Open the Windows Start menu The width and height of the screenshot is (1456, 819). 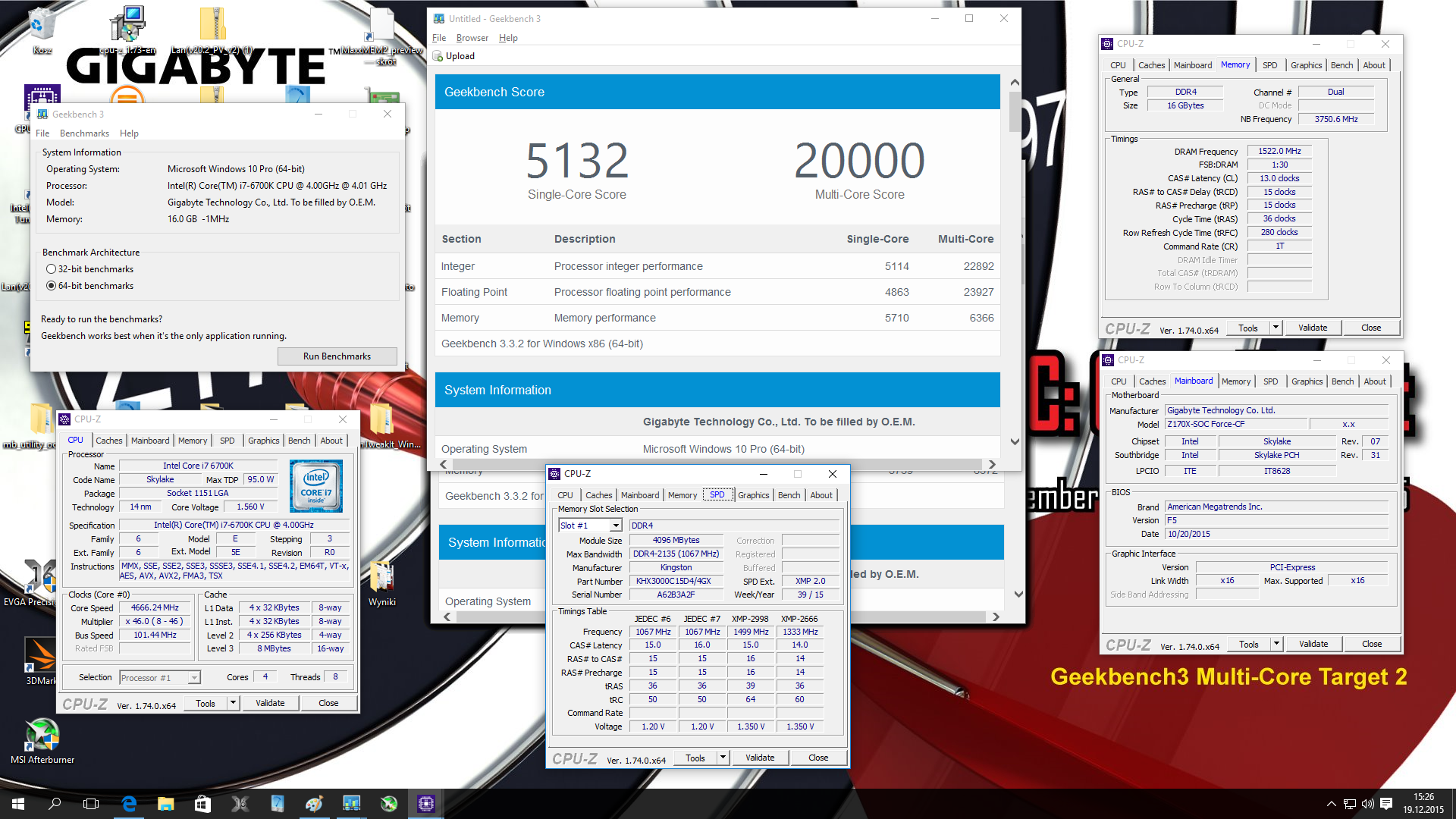(x=18, y=804)
